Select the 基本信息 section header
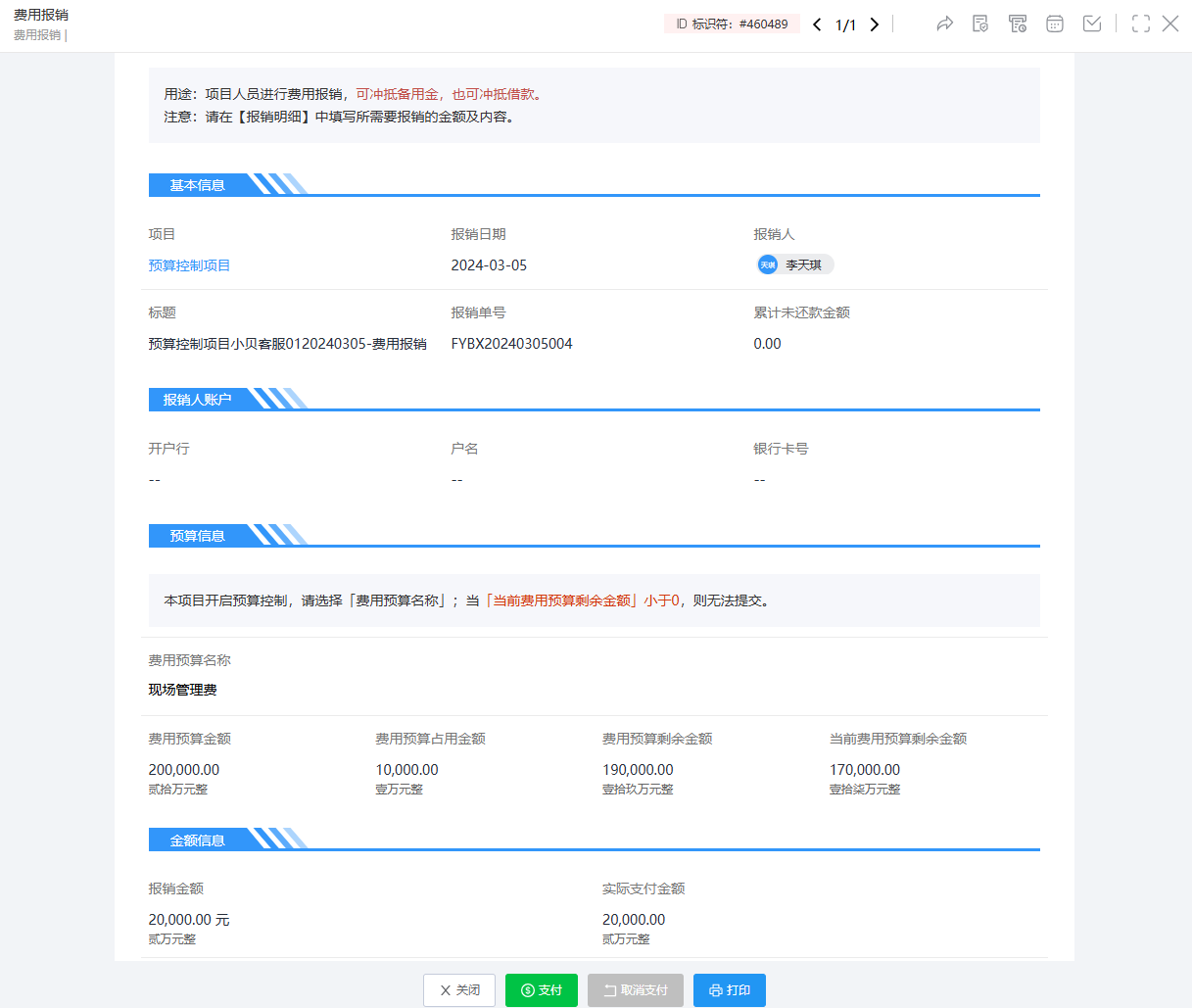This screenshot has height=1008, width=1192. [x=198, y=185]
